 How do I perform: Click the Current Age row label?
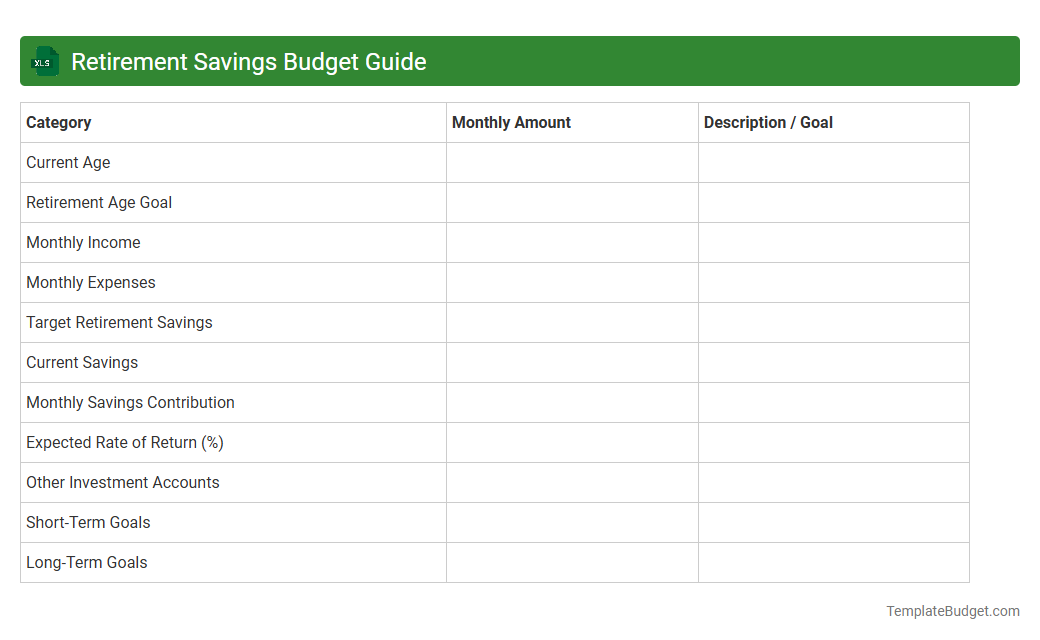click(68, 162)
